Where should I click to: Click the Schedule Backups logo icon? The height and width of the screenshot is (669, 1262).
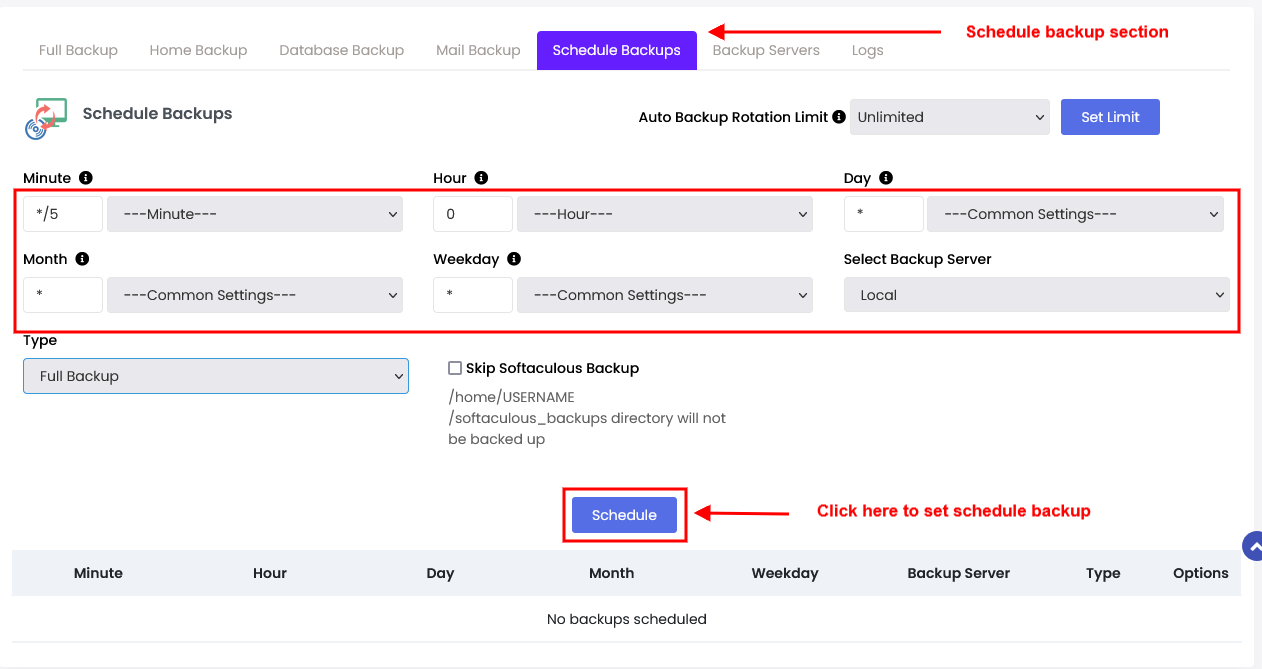coord(46,118)
